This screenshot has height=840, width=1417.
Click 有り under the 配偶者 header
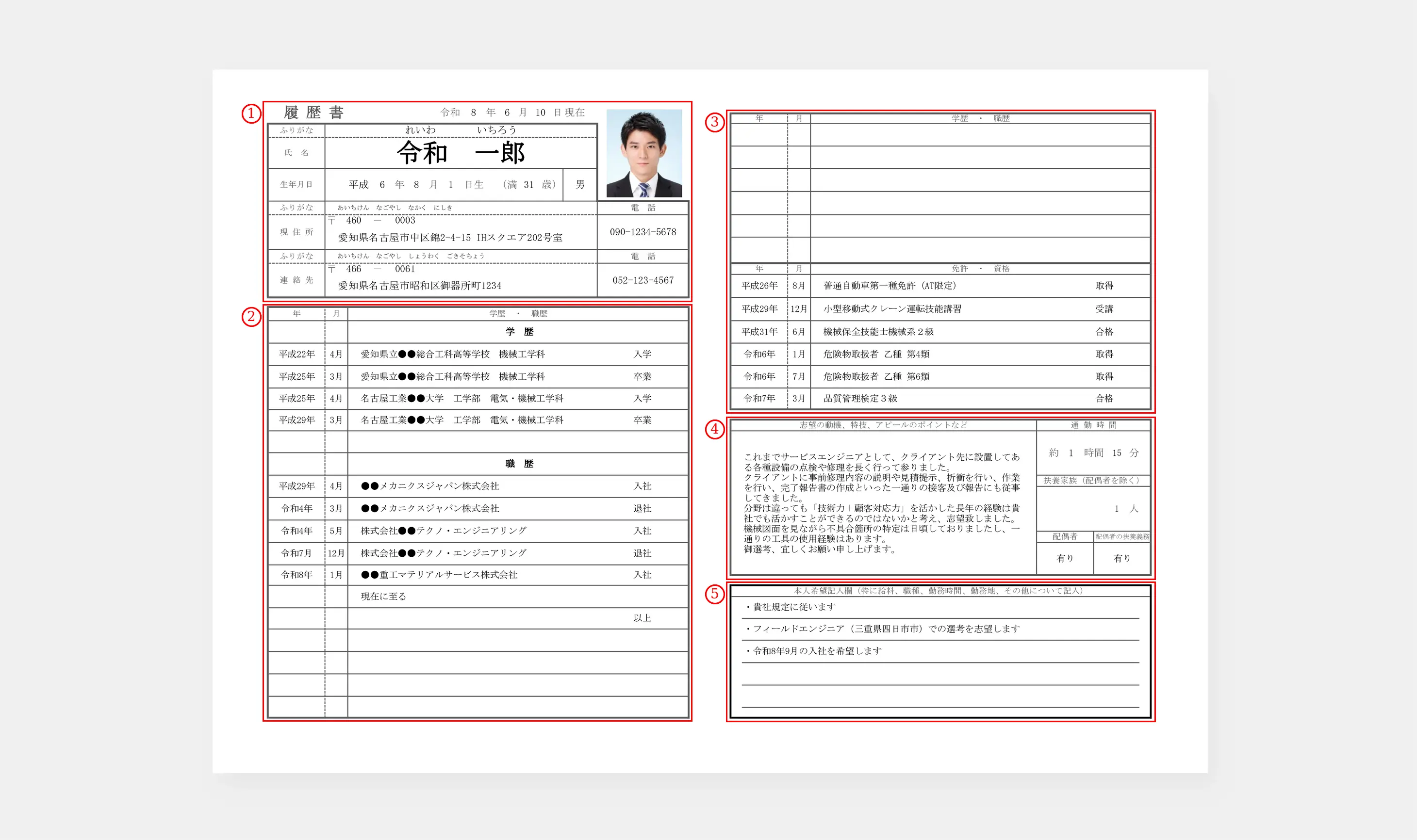pyautogui.click(x=1065, y=559)
